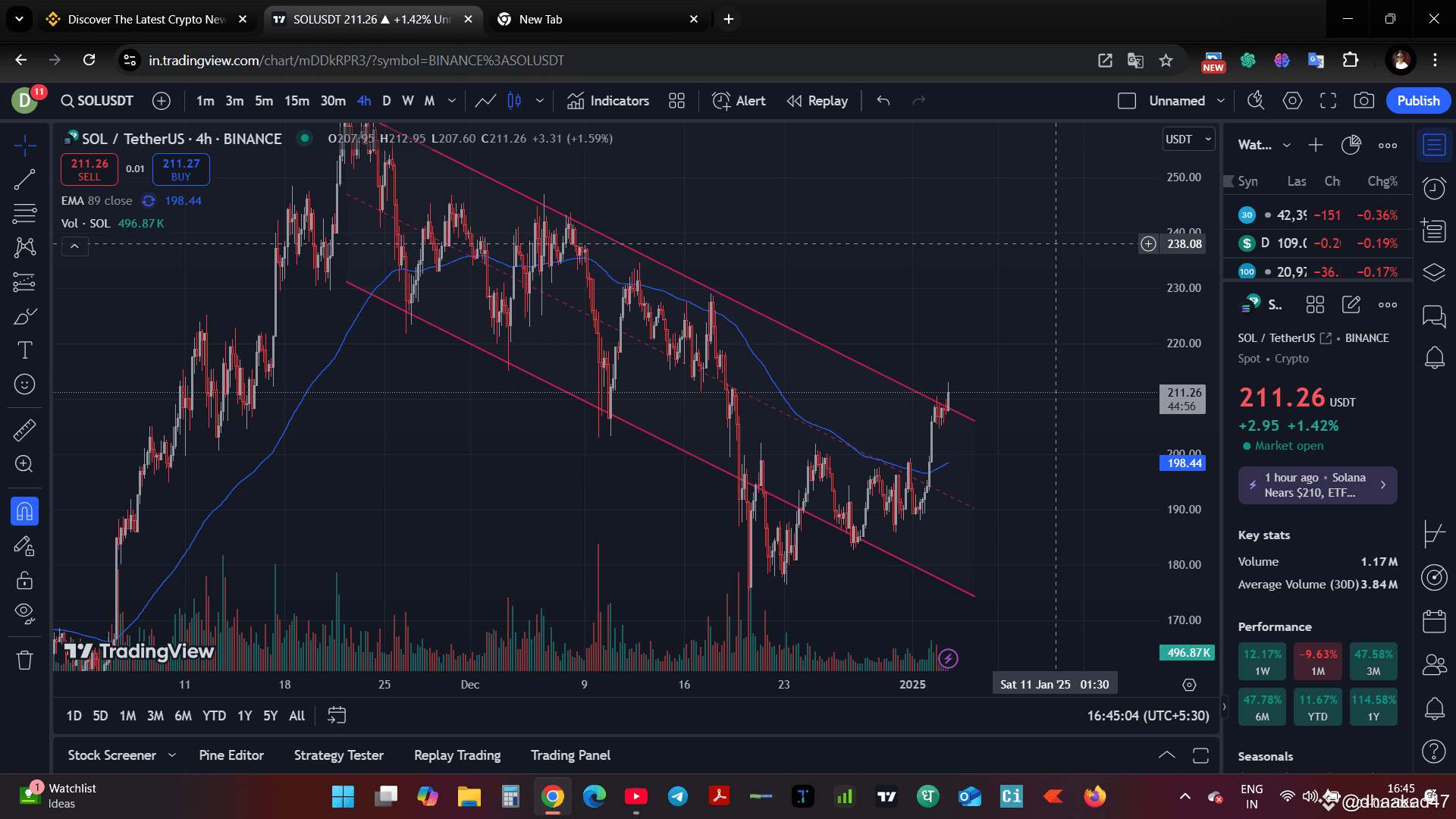Create a new price Alert

click(x=739, y=101)
